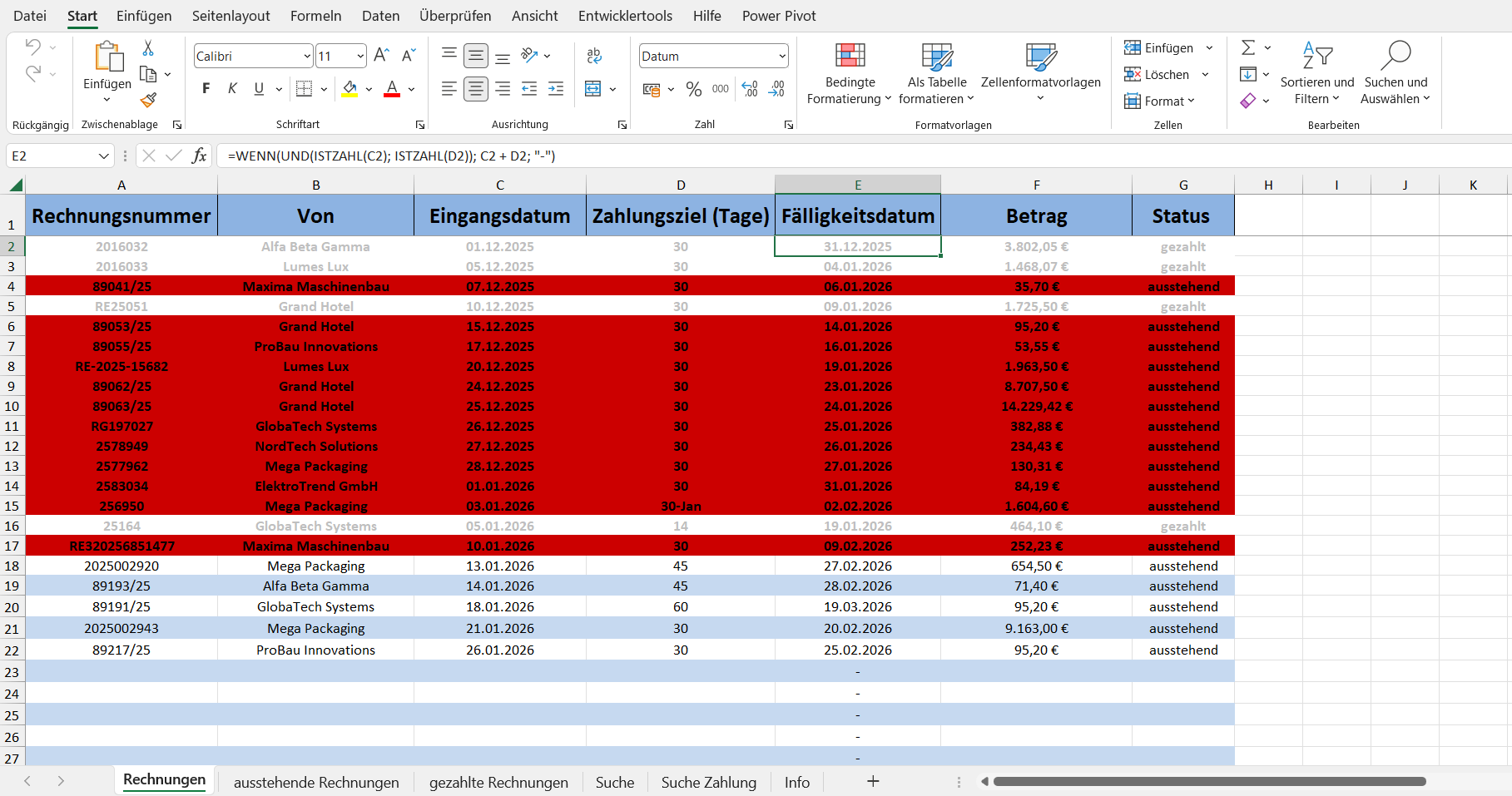Apply the yellow fill color swatch
1512x796 pixels.
349,89
